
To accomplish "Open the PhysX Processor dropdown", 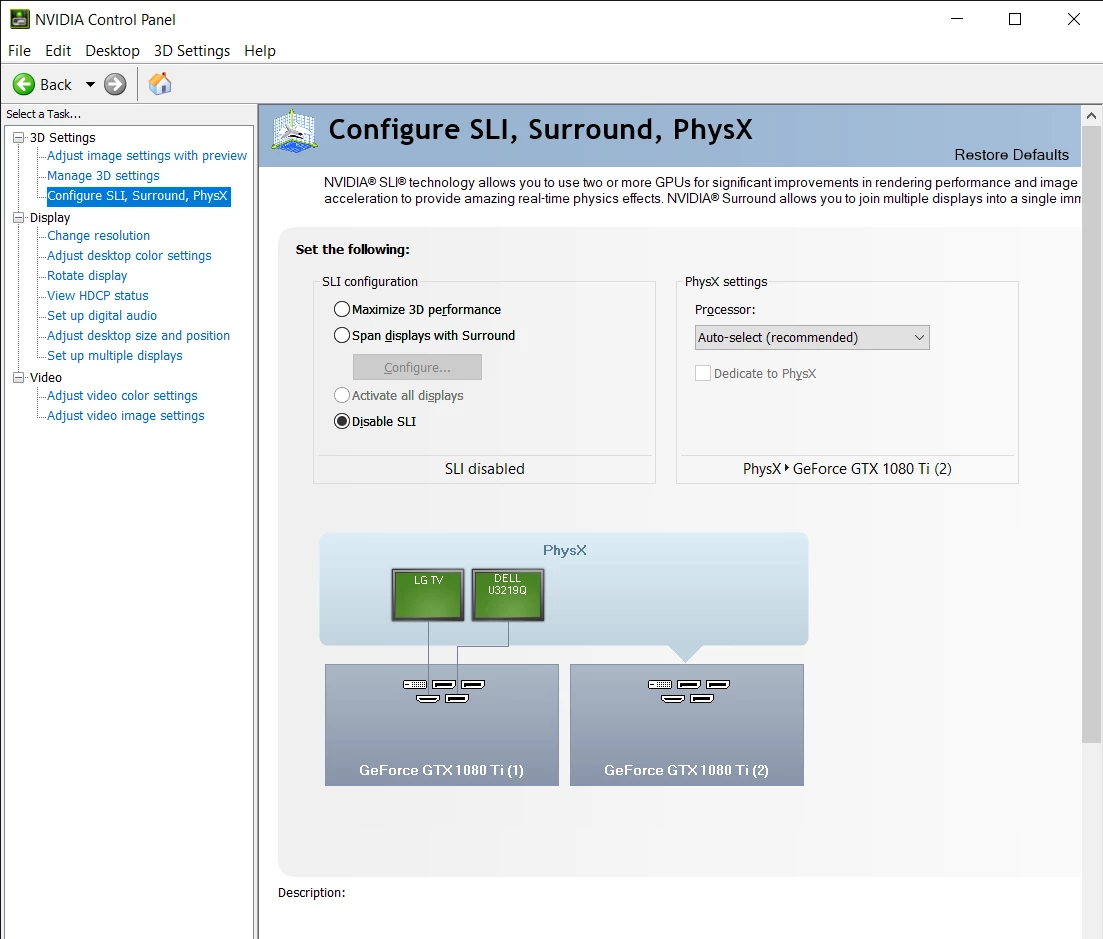I will tap(812, 338).
